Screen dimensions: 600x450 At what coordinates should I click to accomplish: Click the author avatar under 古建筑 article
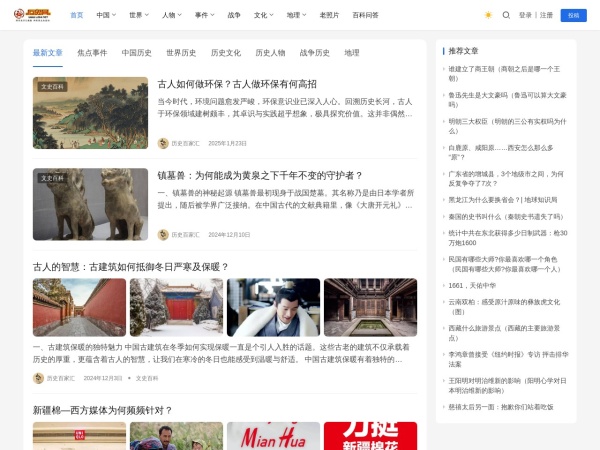coord(38,378)
